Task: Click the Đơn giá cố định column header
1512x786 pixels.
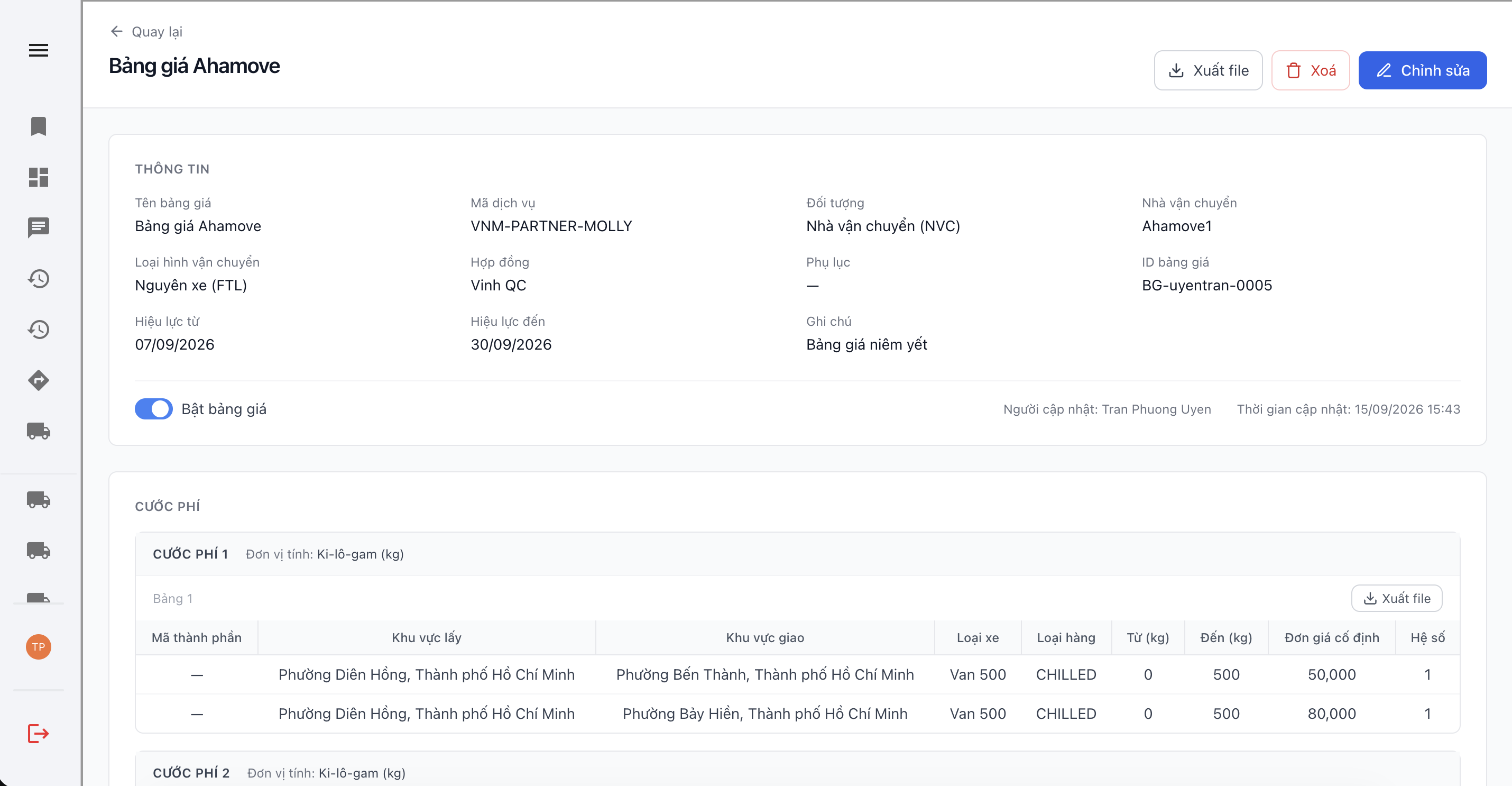Action: click(x=1331, y=637)
